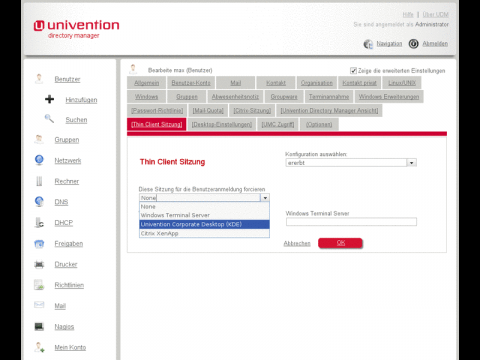Screen dimensions: 480x360
Task: Click the Richtlinien policy icon
Action: click(x=39, y=285)
